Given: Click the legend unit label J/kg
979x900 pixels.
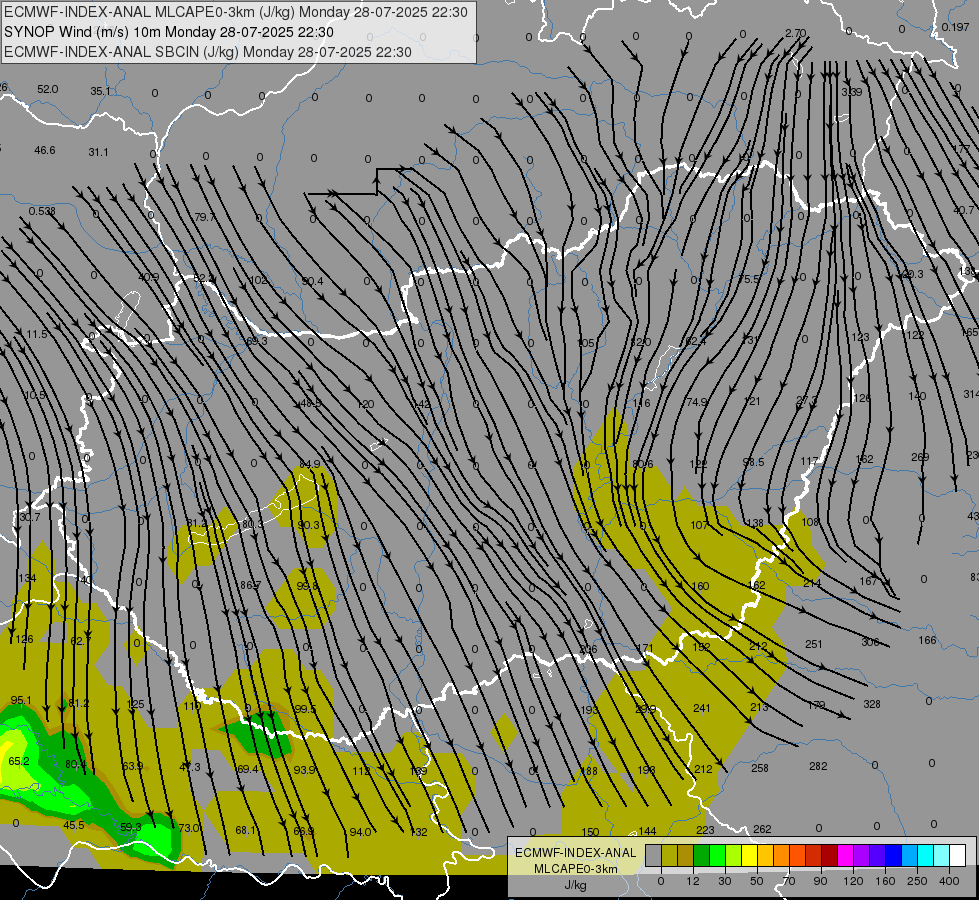Looking at the screenshot, I should point(575,885).
